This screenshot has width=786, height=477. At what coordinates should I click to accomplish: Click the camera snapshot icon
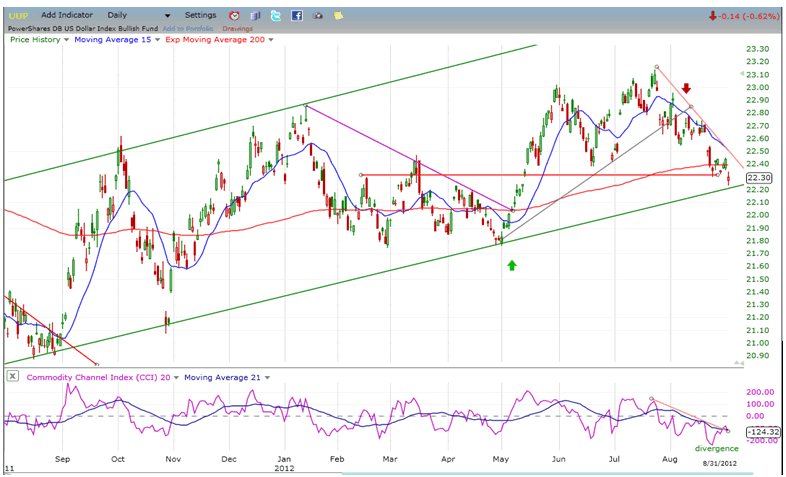click(318, 16)
